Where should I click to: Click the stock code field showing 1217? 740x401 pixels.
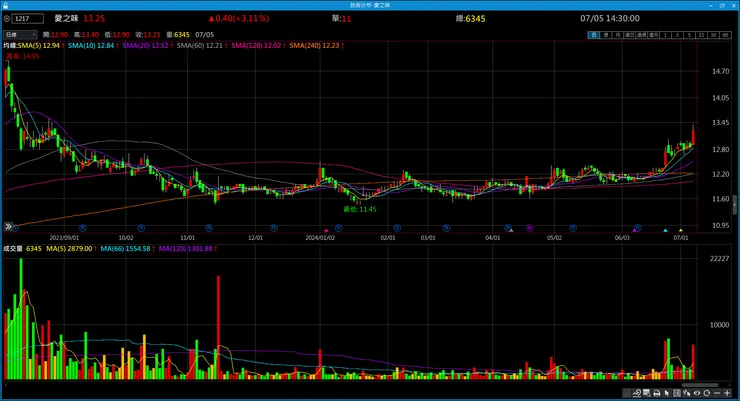(x=28, y=18)
